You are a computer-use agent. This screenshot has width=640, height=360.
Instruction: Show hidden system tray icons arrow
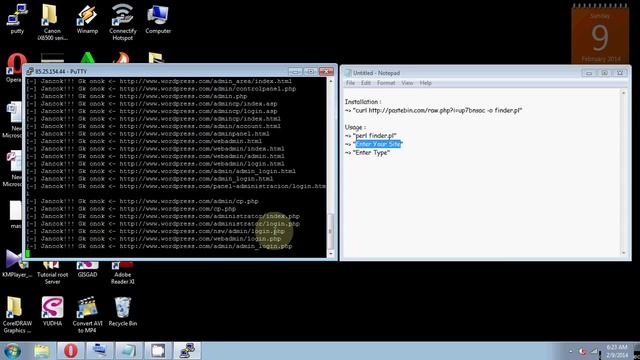pos(571,351)
